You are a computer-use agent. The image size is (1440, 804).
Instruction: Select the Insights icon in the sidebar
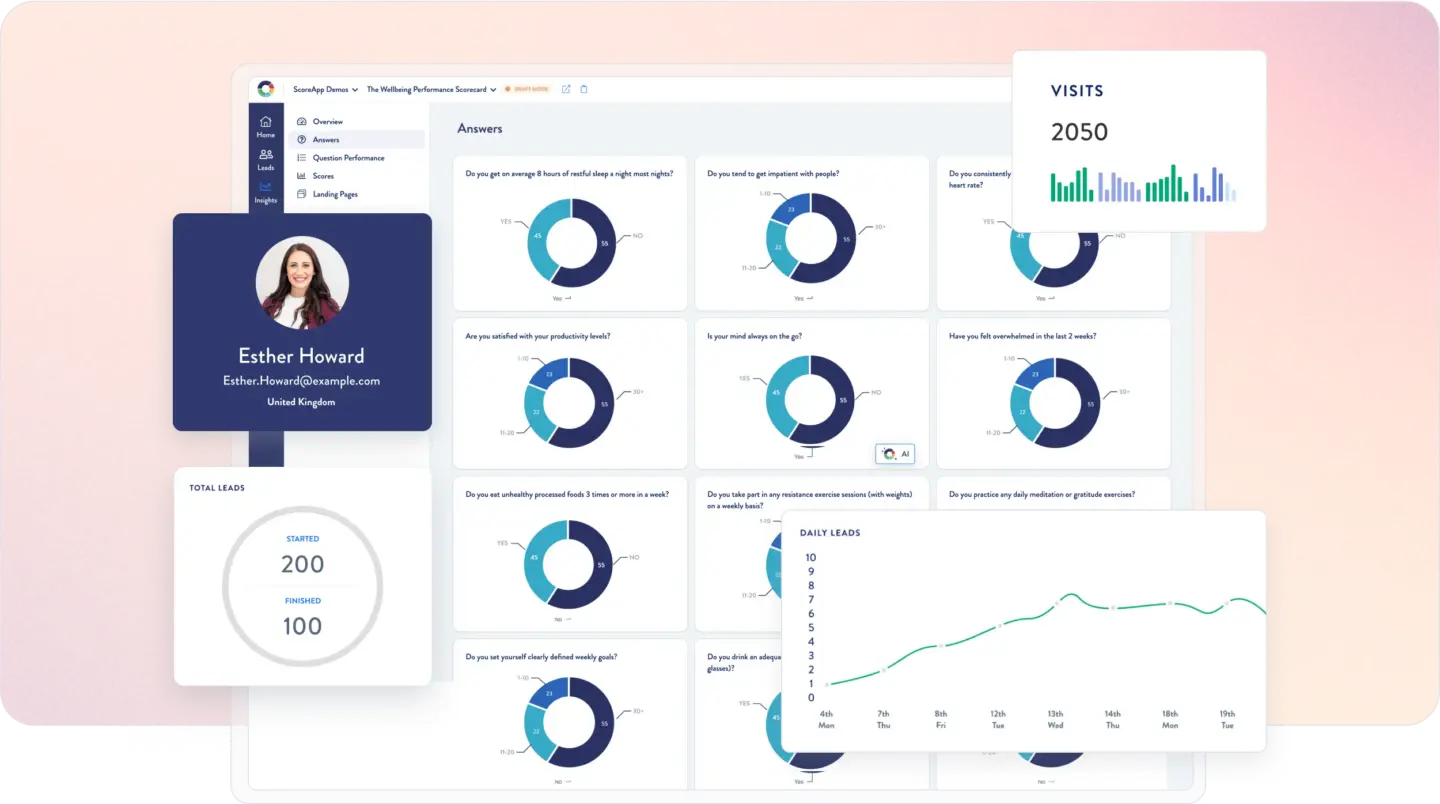pos(264,186)
